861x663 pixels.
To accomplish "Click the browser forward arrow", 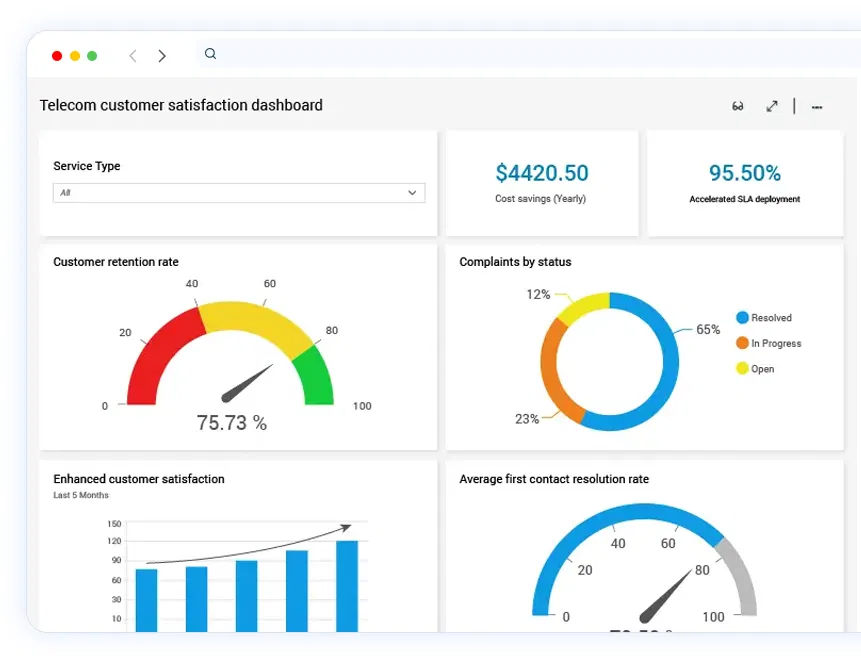I will (x=162, y=56).
